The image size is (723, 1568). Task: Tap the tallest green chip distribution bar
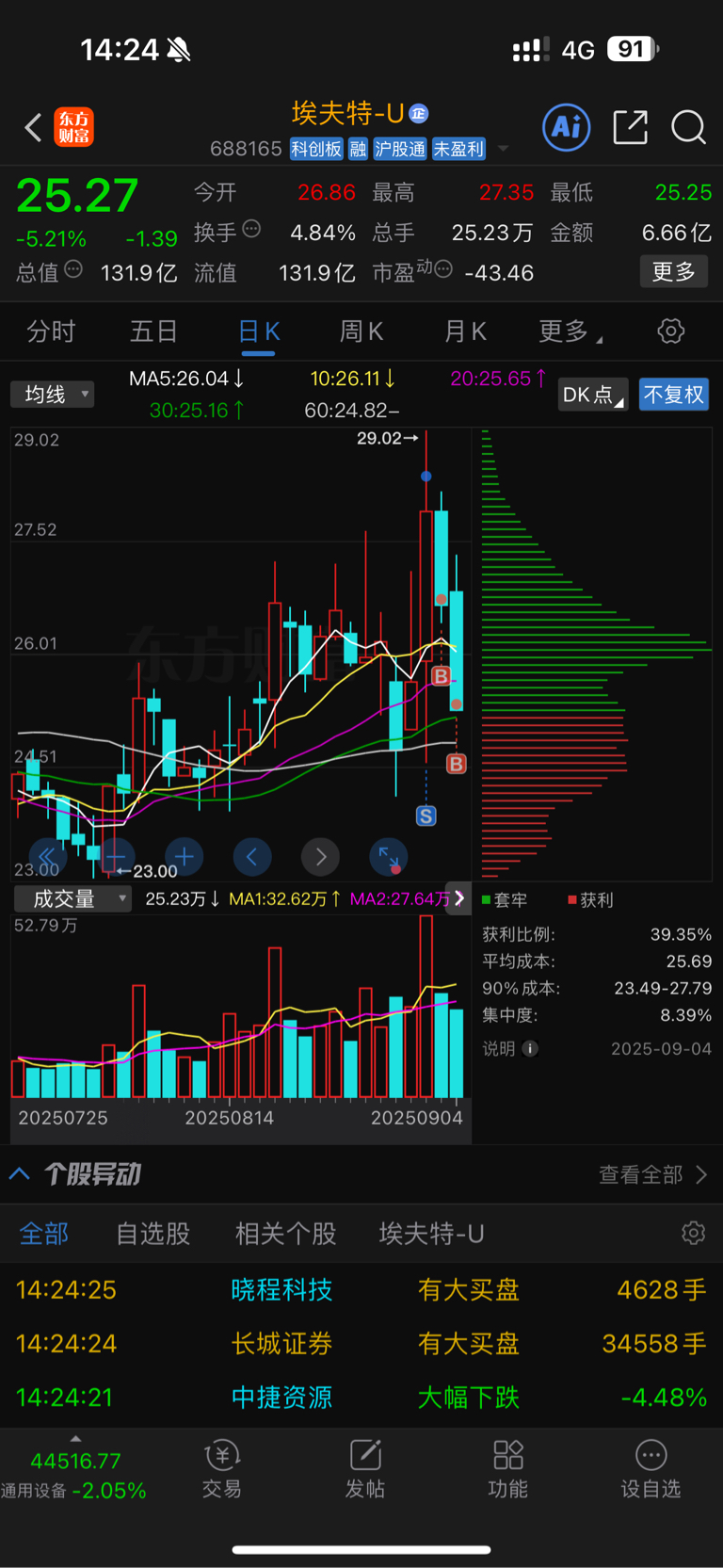(597, 650)
